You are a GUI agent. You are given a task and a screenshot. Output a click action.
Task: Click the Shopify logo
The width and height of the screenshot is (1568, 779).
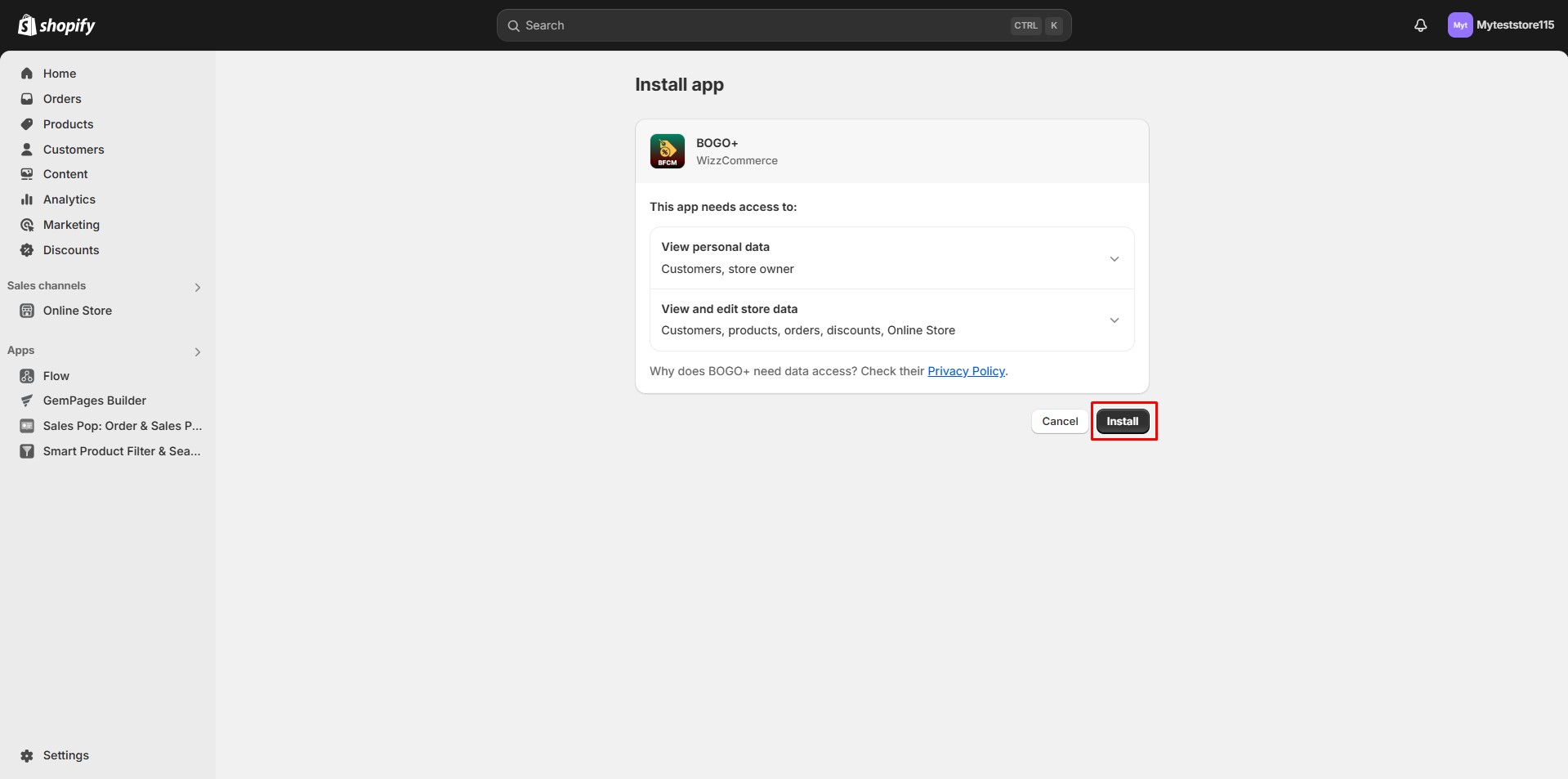(56, 25)
